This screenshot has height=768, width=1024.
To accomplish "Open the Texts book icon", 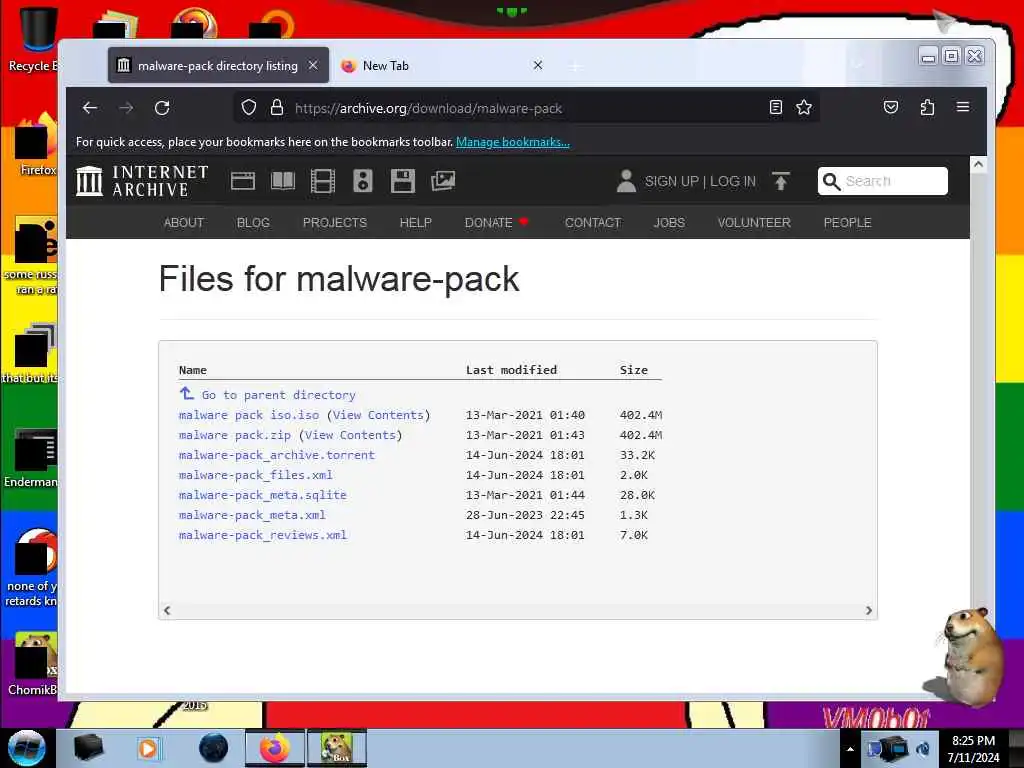I will coord(283,181).
